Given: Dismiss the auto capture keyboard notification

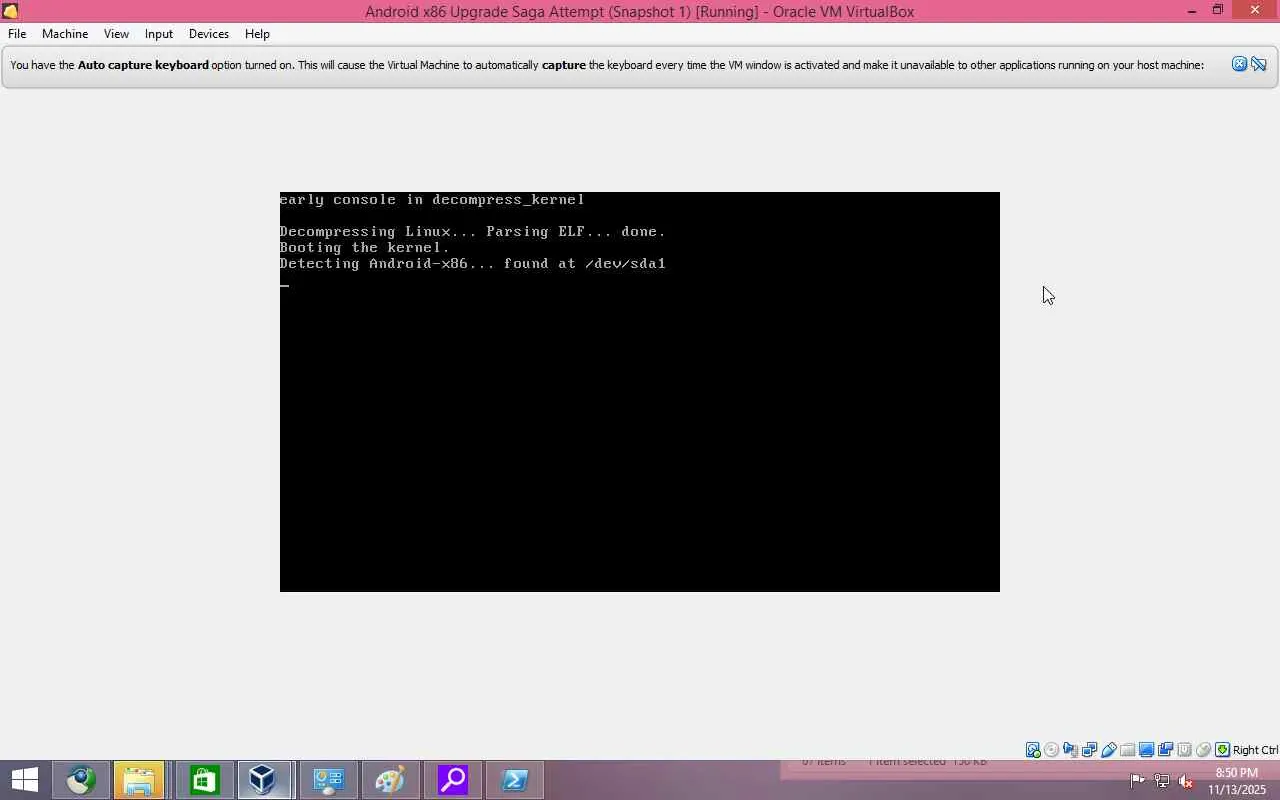Looking at the screenshot, I should (1239, 64).
